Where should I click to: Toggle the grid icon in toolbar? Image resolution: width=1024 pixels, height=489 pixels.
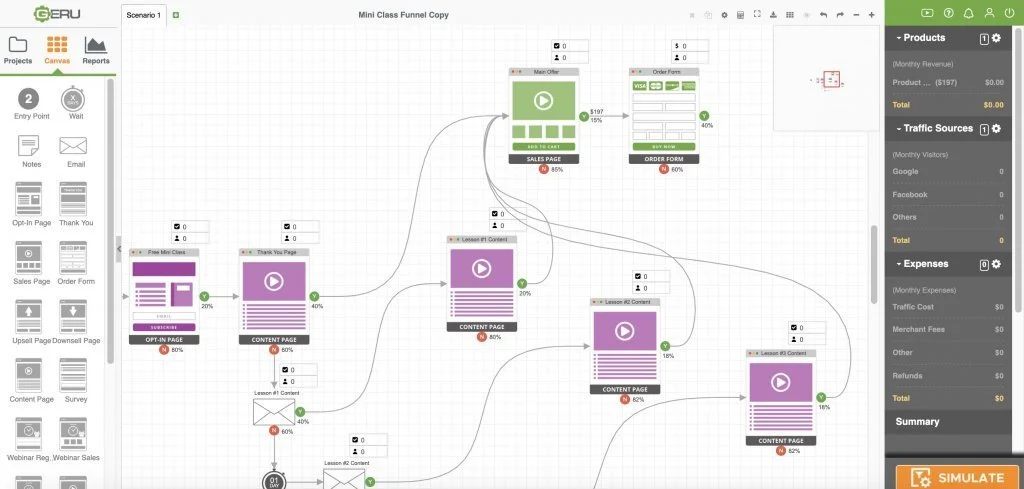[x=790, y=15]
